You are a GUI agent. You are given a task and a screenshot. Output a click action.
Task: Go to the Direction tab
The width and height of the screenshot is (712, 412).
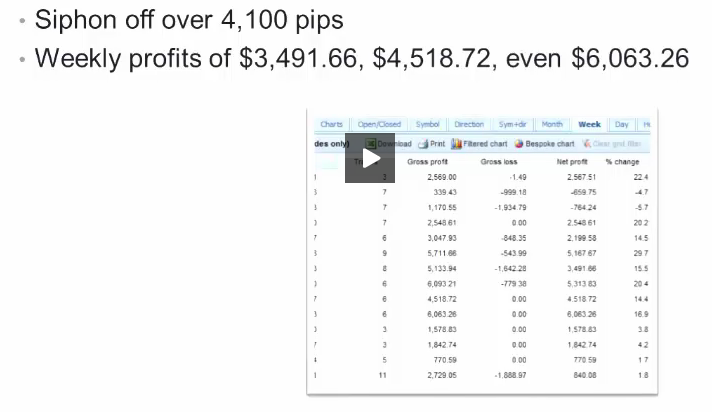point(469,125)
